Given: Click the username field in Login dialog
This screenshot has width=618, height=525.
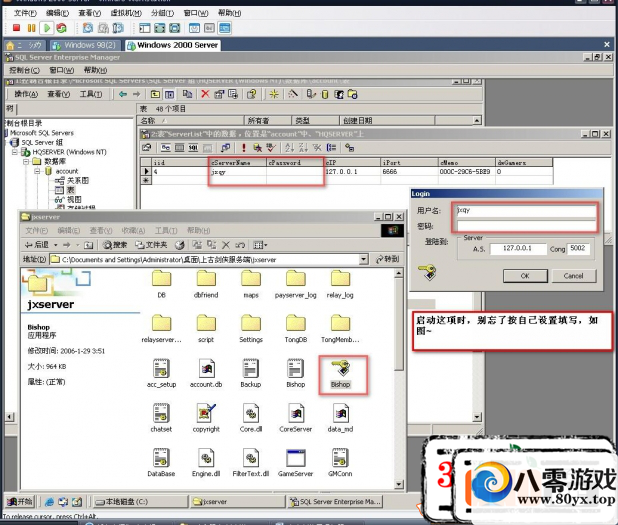Looking at the screenshot, I should pos(526,210).
